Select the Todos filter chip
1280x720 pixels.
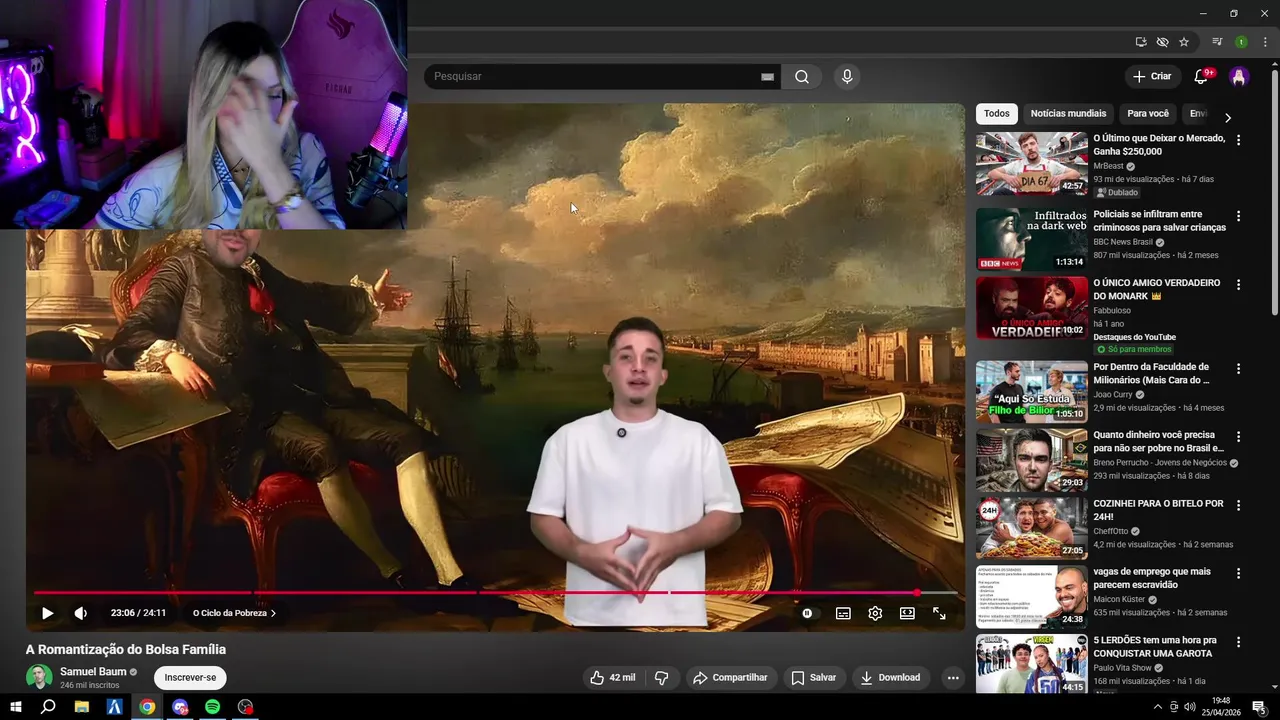[x=997, y=114]
